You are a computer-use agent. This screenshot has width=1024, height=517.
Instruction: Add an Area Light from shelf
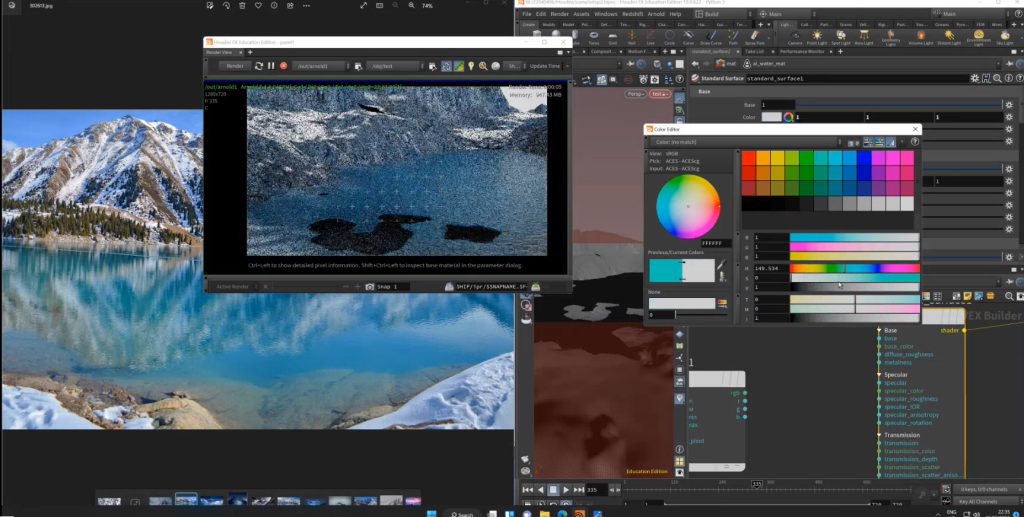point(864,37)
